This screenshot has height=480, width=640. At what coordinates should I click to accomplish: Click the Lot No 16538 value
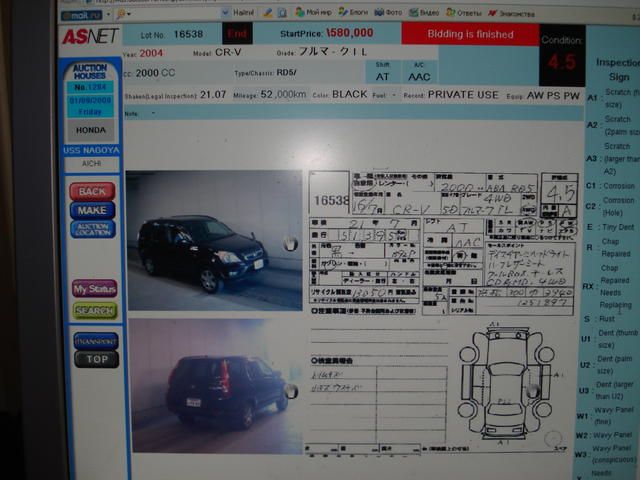pyautogui.click(x=188, y=34)
